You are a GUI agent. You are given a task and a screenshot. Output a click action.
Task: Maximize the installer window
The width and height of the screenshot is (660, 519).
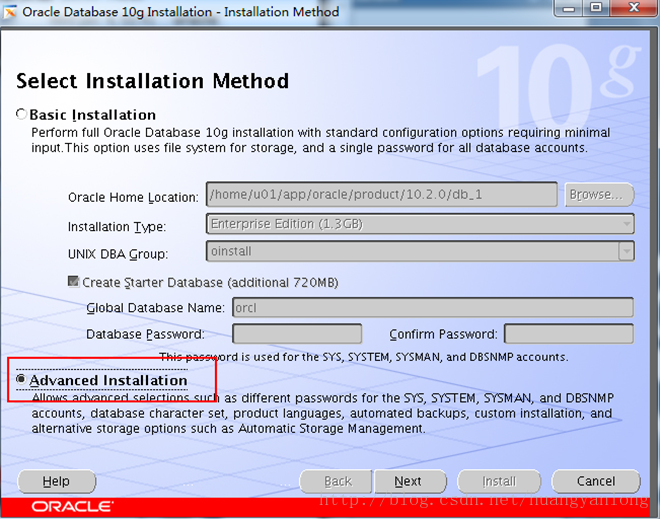pos(596,8)
